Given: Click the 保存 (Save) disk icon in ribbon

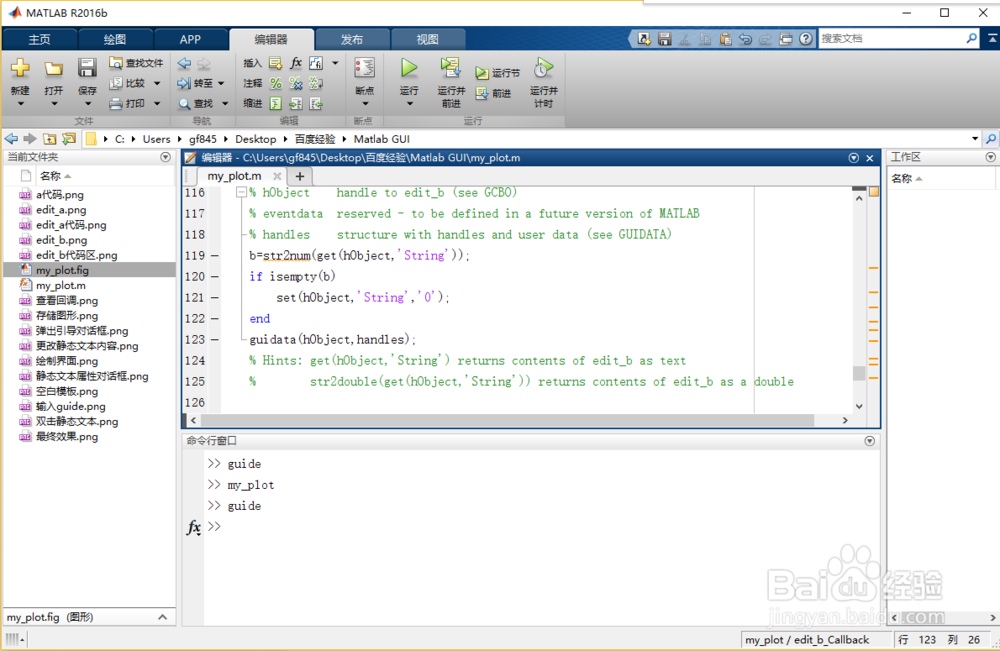Looking at the screenshot, I should click(87, 68).
